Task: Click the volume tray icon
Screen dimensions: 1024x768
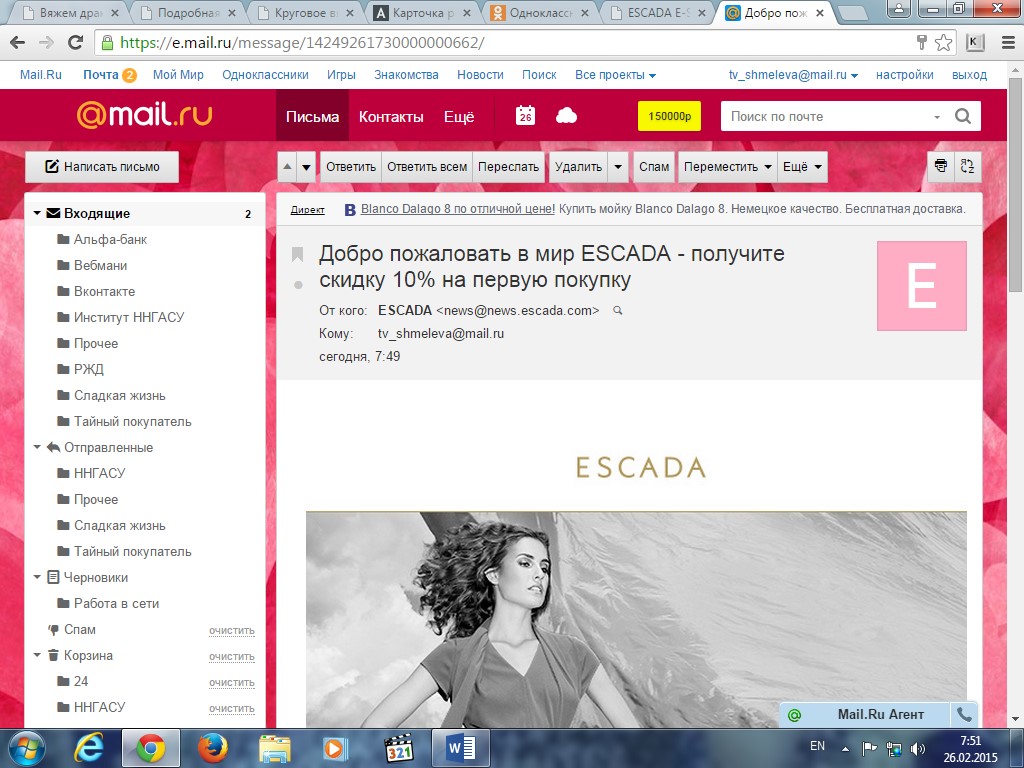Action: click(918, 749)
